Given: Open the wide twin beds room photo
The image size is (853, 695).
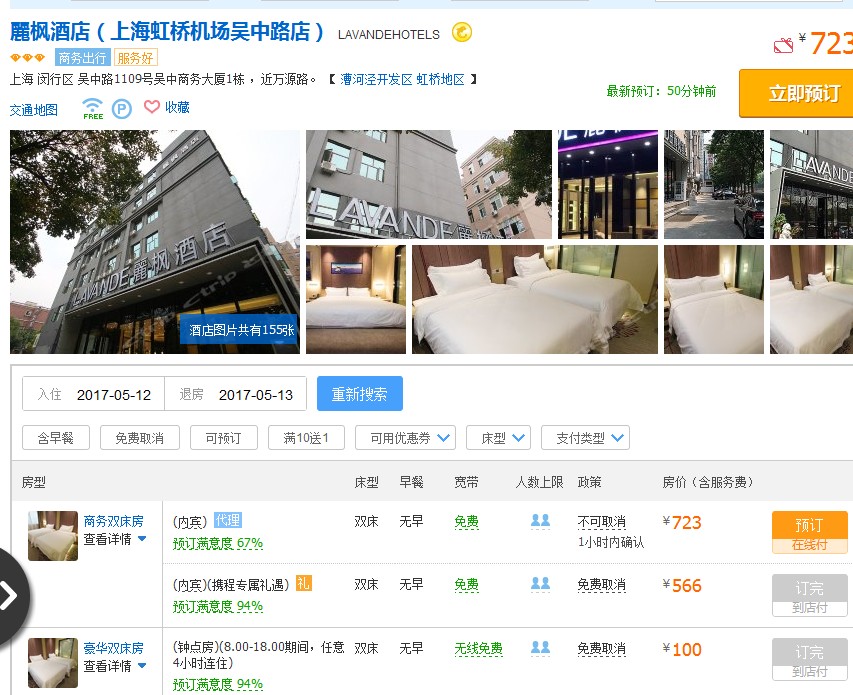Looking at the screenshot, I should tap(535, 299).
